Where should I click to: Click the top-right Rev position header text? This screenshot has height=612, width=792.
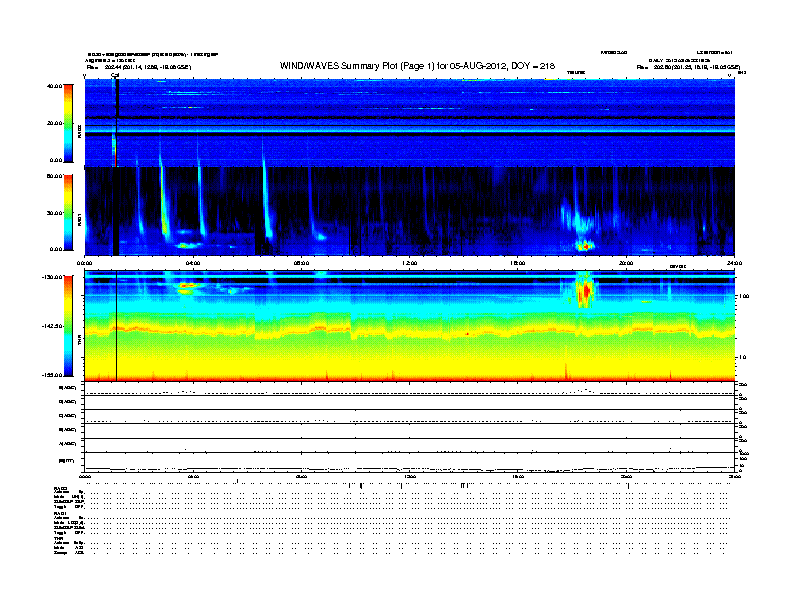tap(688, 67)
